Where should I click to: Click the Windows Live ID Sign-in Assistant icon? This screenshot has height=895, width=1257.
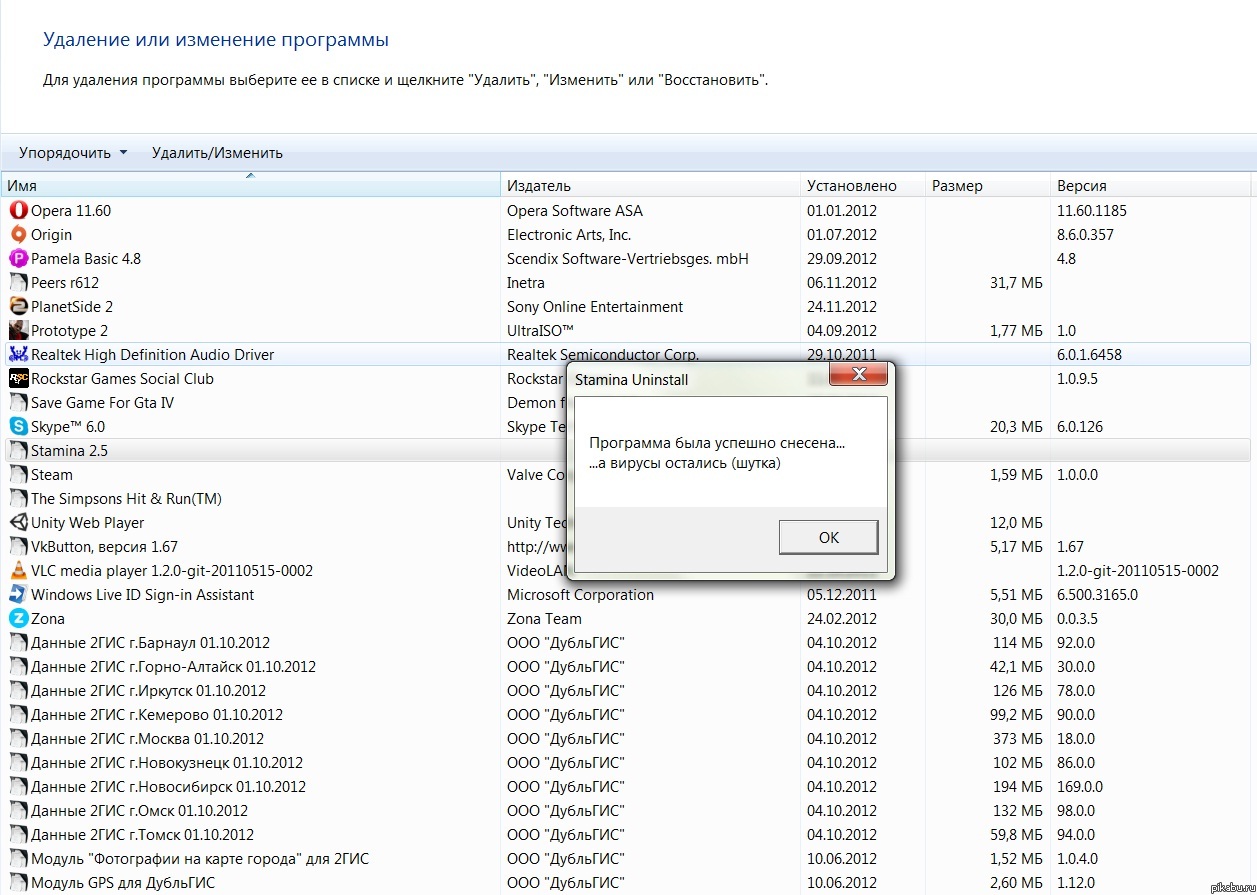coord(18,594)
